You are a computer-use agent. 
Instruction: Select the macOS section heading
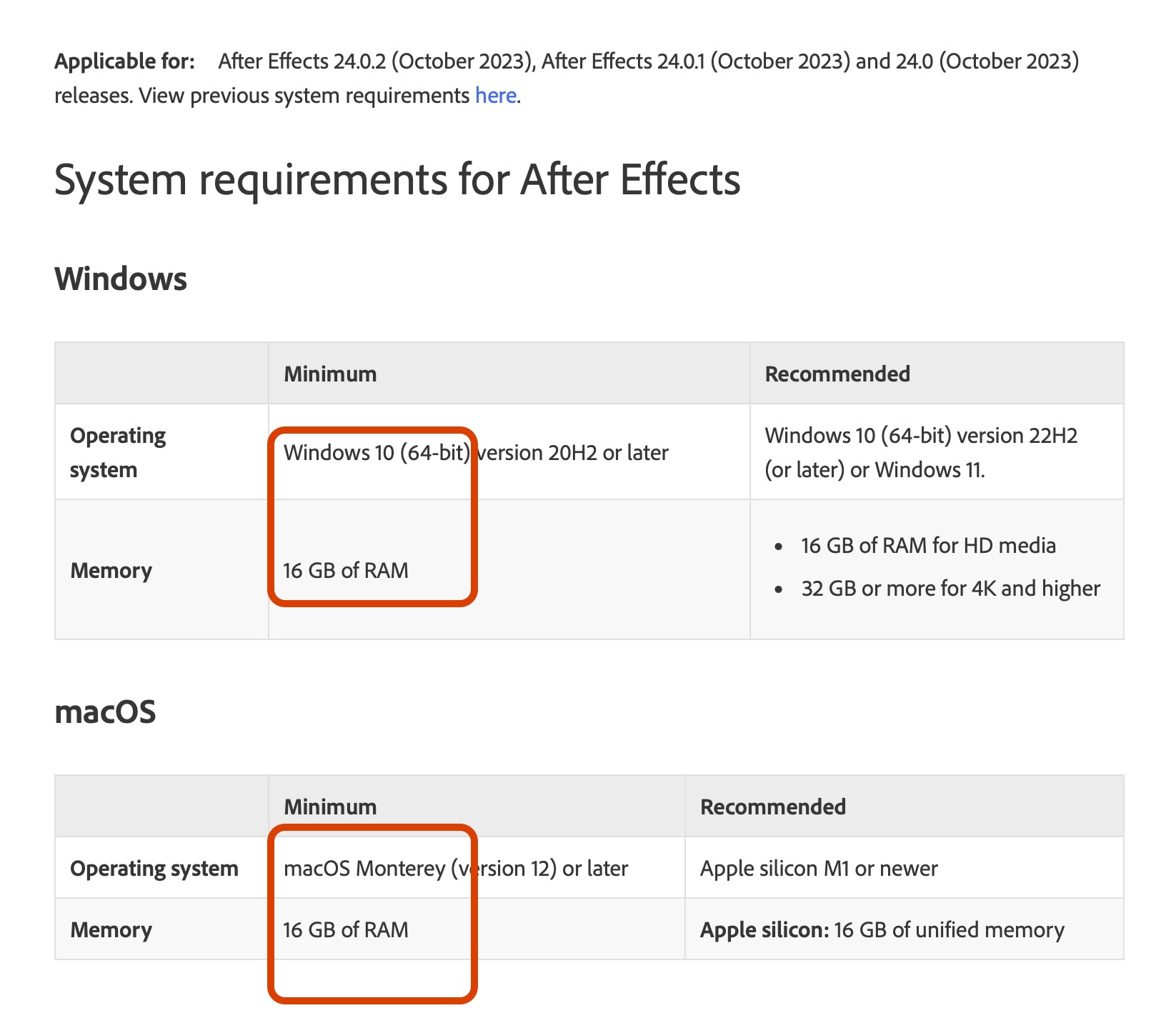pyautogui.click(x=105, y=712)
